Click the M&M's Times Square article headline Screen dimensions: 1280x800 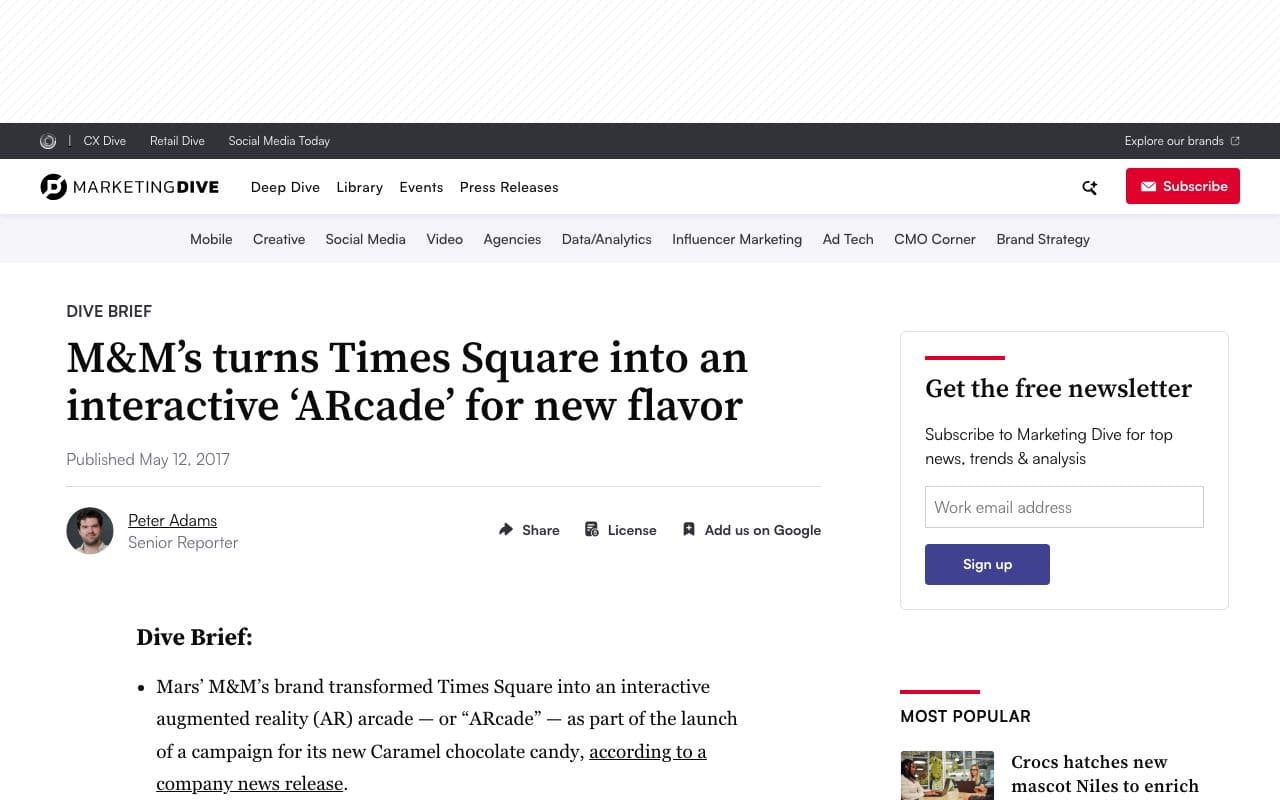tap(407, 382)
